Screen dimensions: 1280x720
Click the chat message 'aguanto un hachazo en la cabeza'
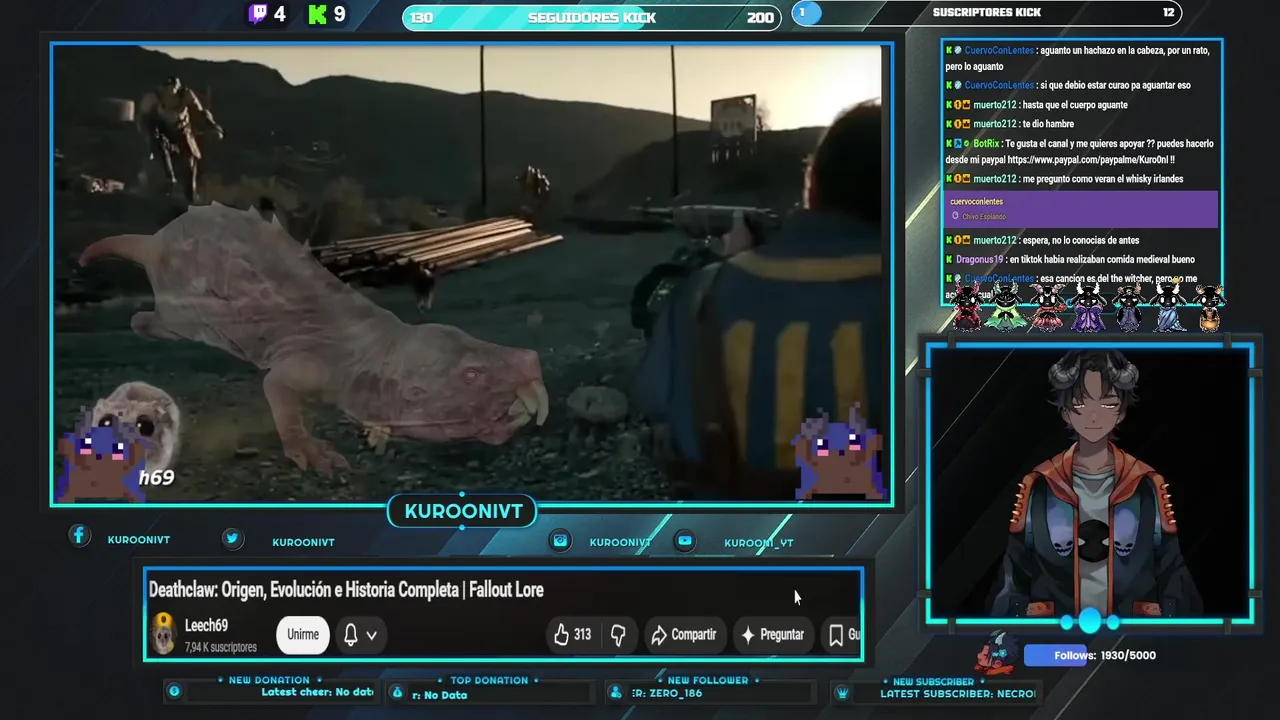[x=1077, y=58]
